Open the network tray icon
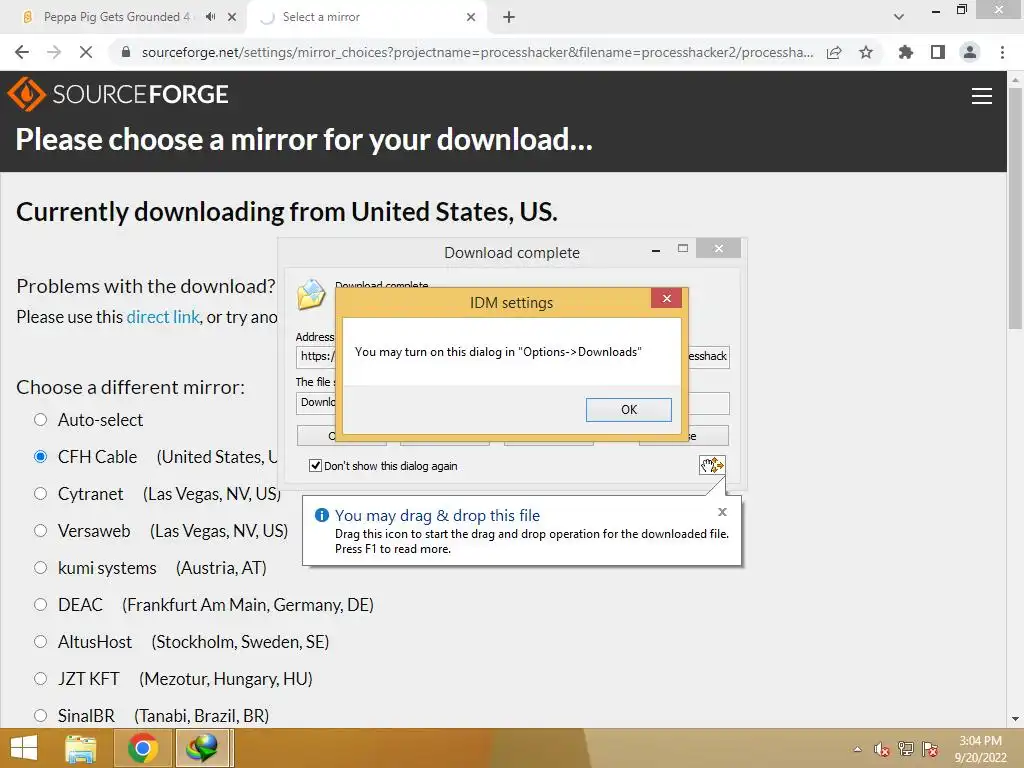The height and width of the screenshot is (768, 1024). tap(905, 749)
